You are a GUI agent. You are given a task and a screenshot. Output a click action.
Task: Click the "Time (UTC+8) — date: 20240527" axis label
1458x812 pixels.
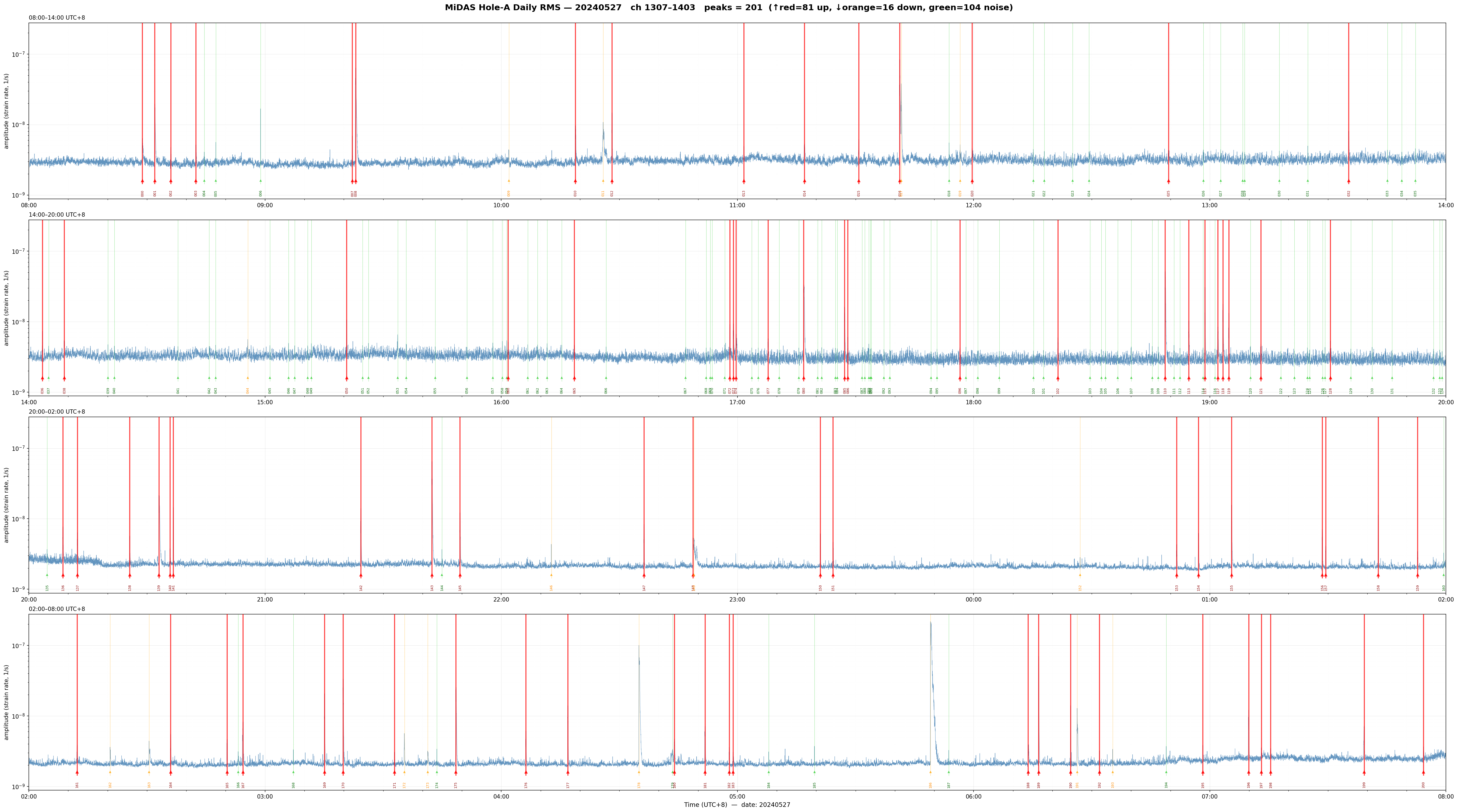pos(737,805)
